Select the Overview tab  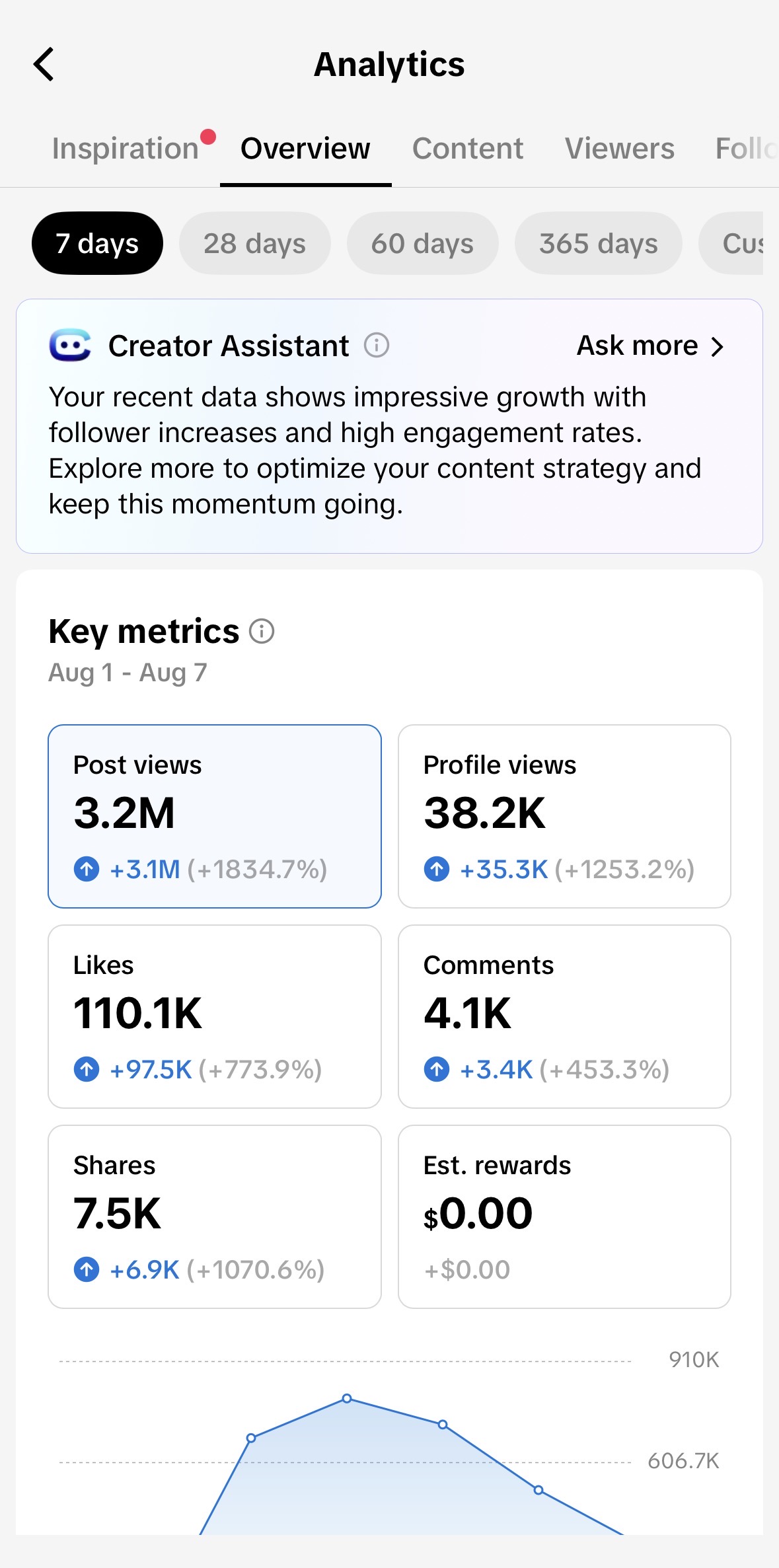click(x=305, y=148)
